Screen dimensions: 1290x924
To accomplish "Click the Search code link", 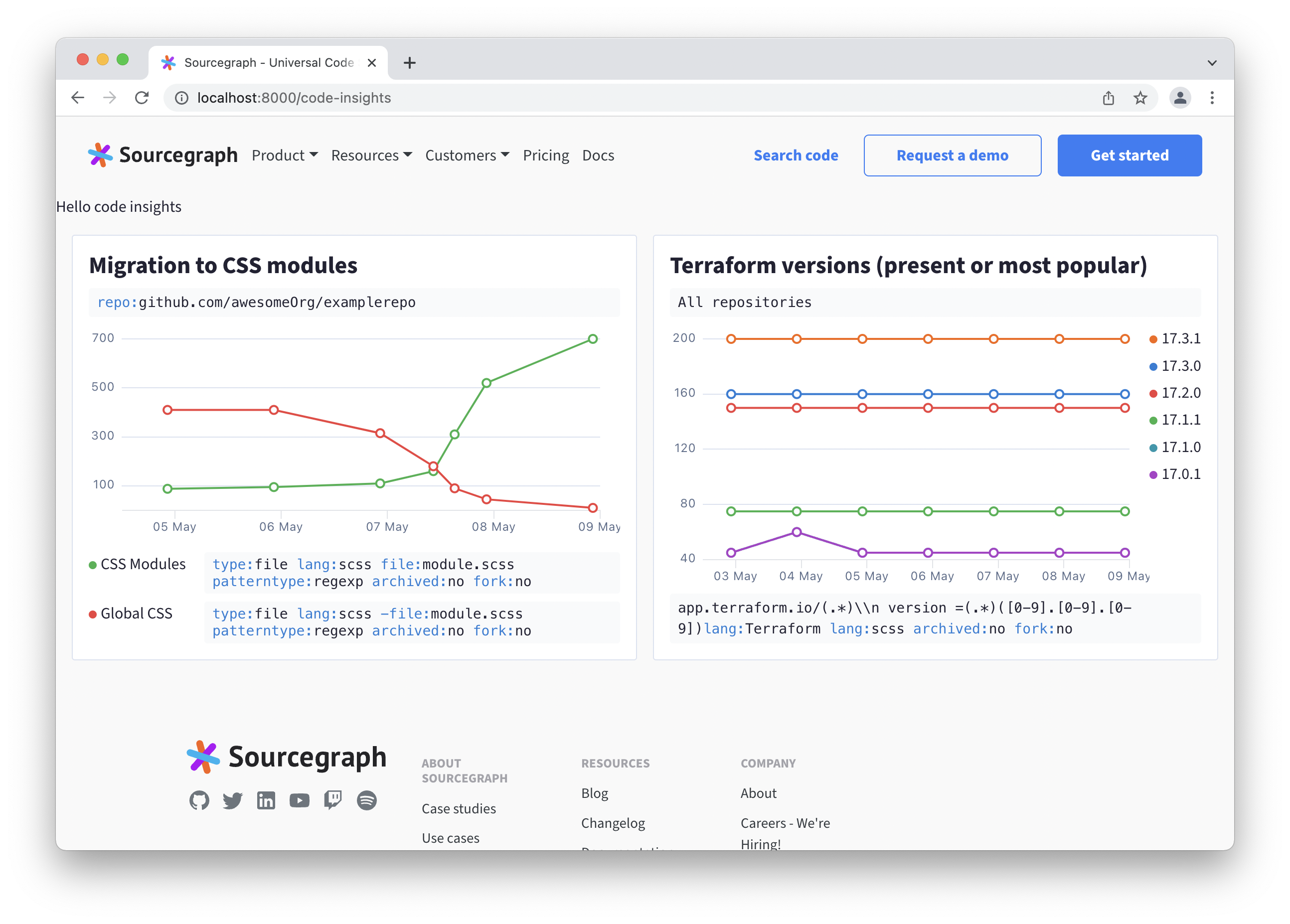I will coord(796,155).
